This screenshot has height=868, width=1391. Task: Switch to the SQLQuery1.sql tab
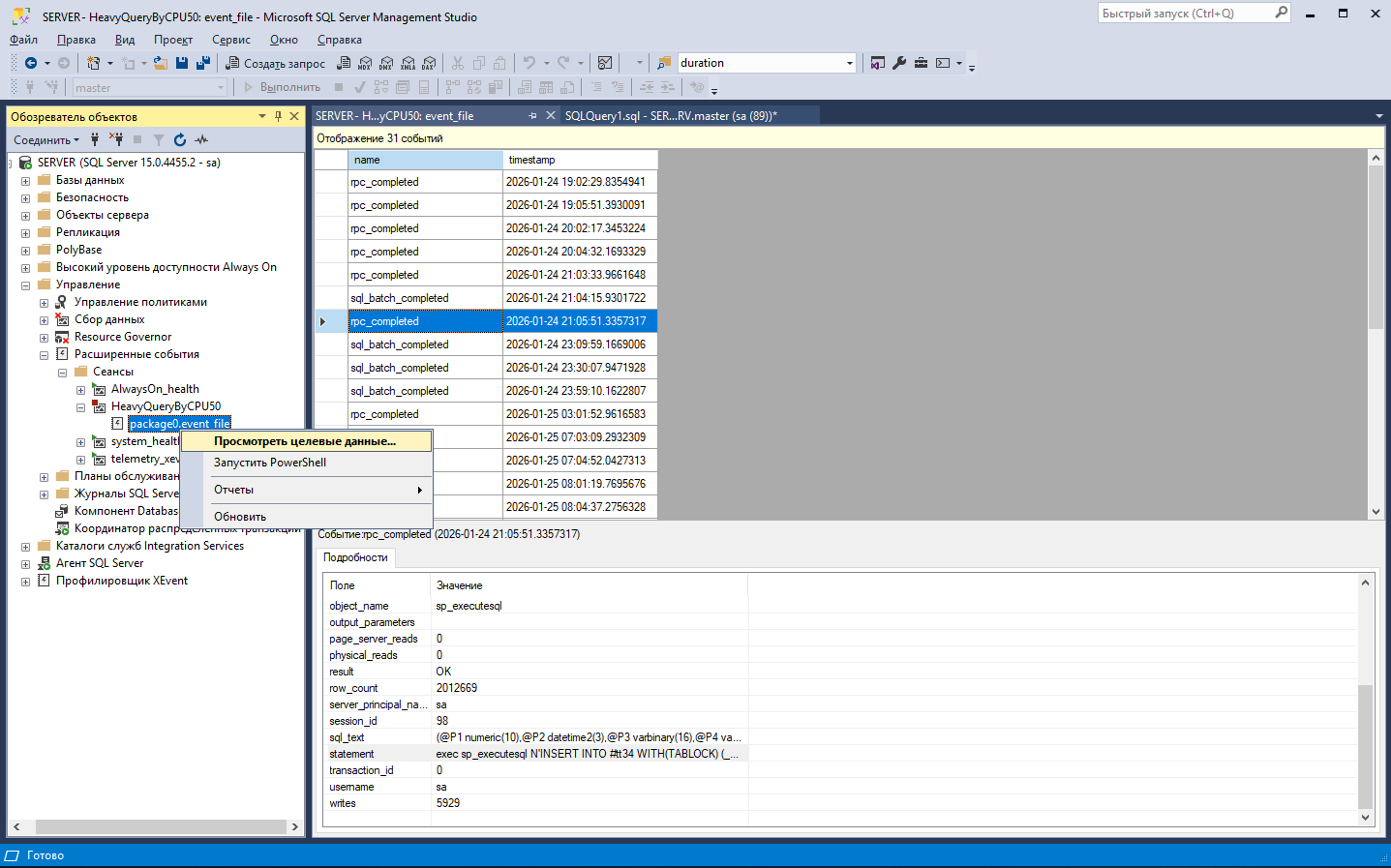pyautogui.click(x=670, y=116)
